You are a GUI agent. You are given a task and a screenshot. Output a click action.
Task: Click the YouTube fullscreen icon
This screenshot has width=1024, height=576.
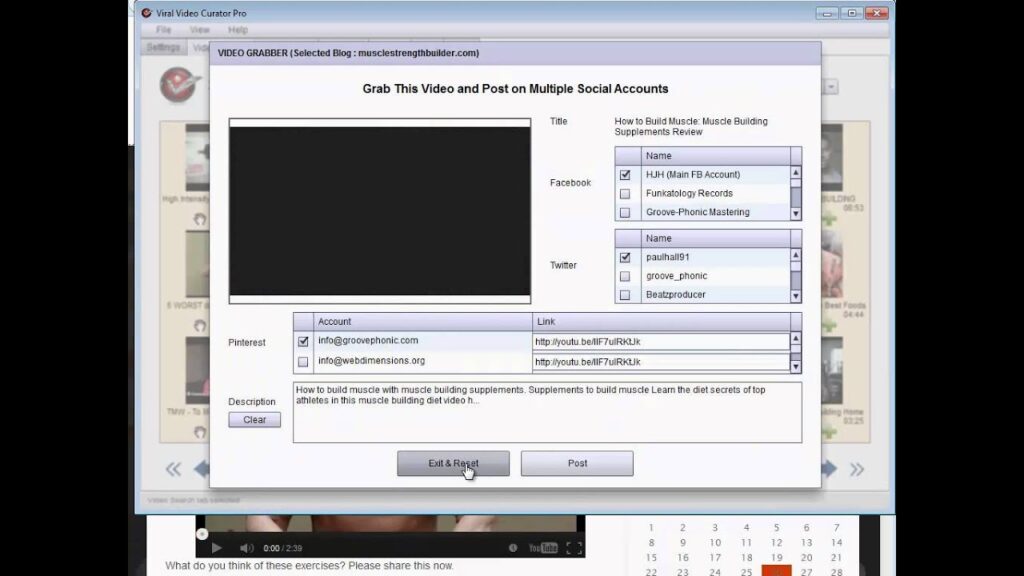[574, 548]
